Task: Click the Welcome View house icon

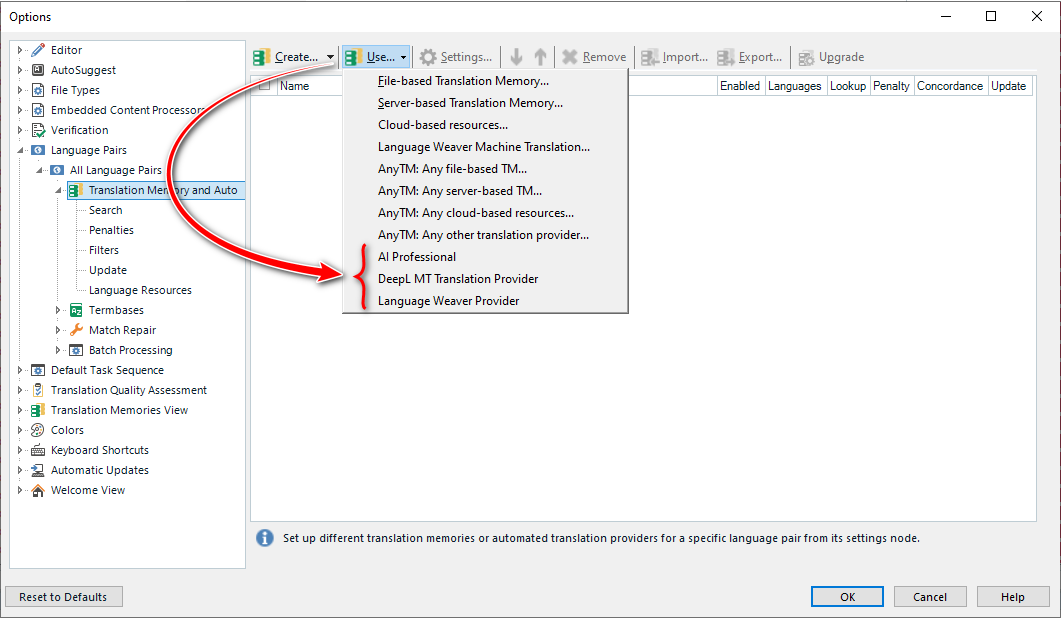Action: tap(39, 490)
